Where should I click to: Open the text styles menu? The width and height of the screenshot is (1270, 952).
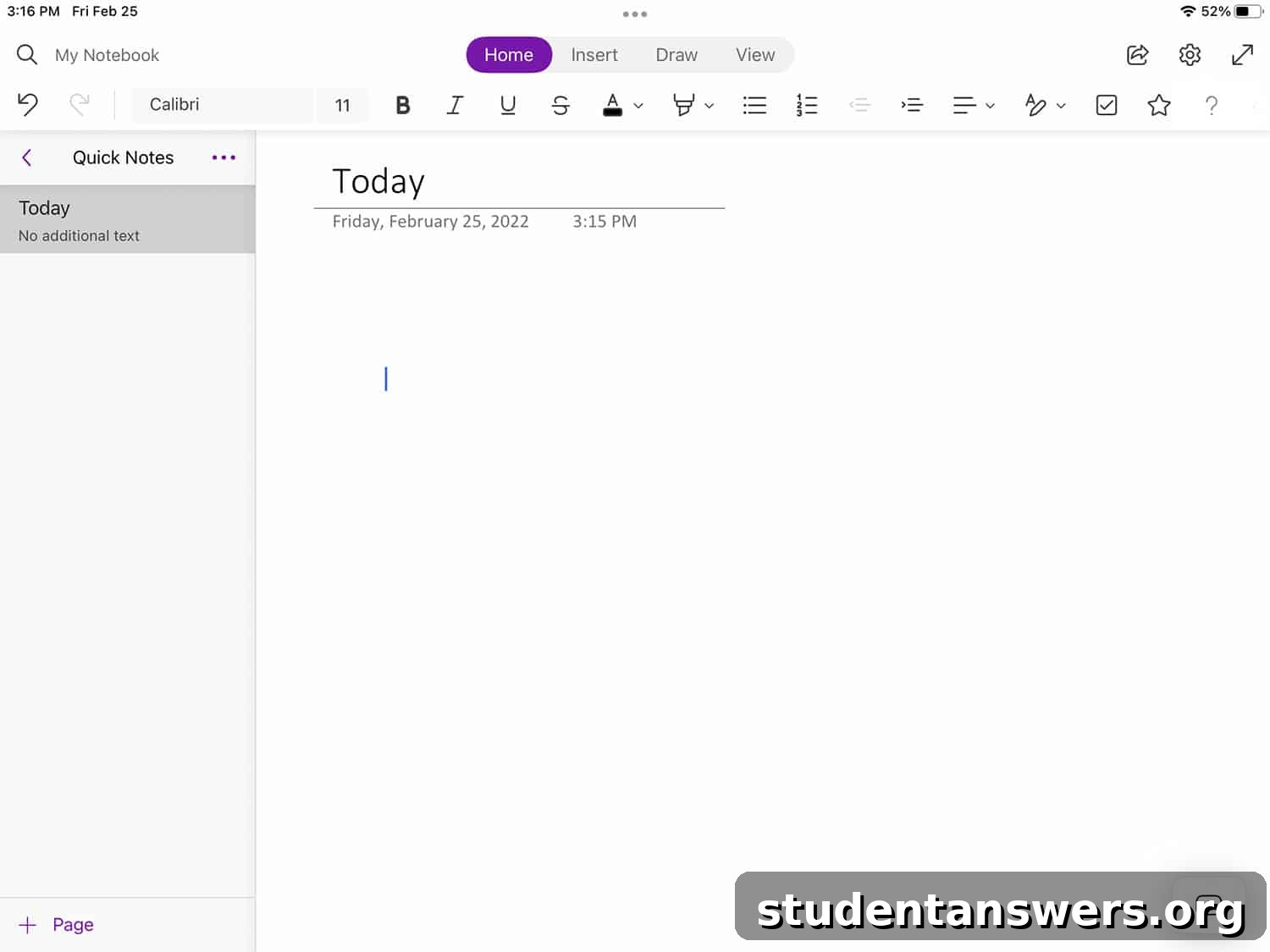pos(1044,105)
